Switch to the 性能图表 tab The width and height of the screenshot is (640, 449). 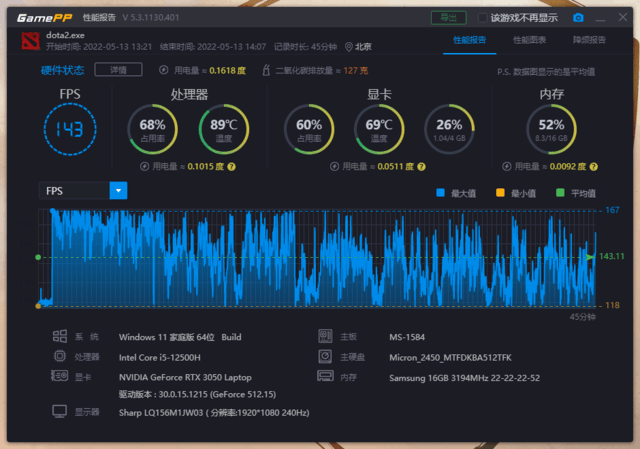(530, 40)
